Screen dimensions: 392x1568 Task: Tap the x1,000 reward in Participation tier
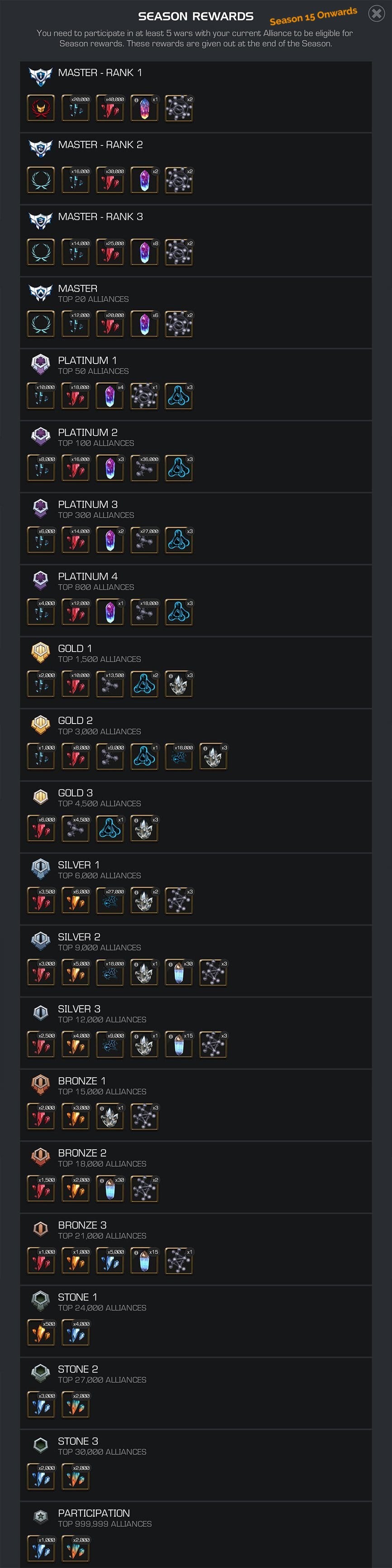point(41,1549)
